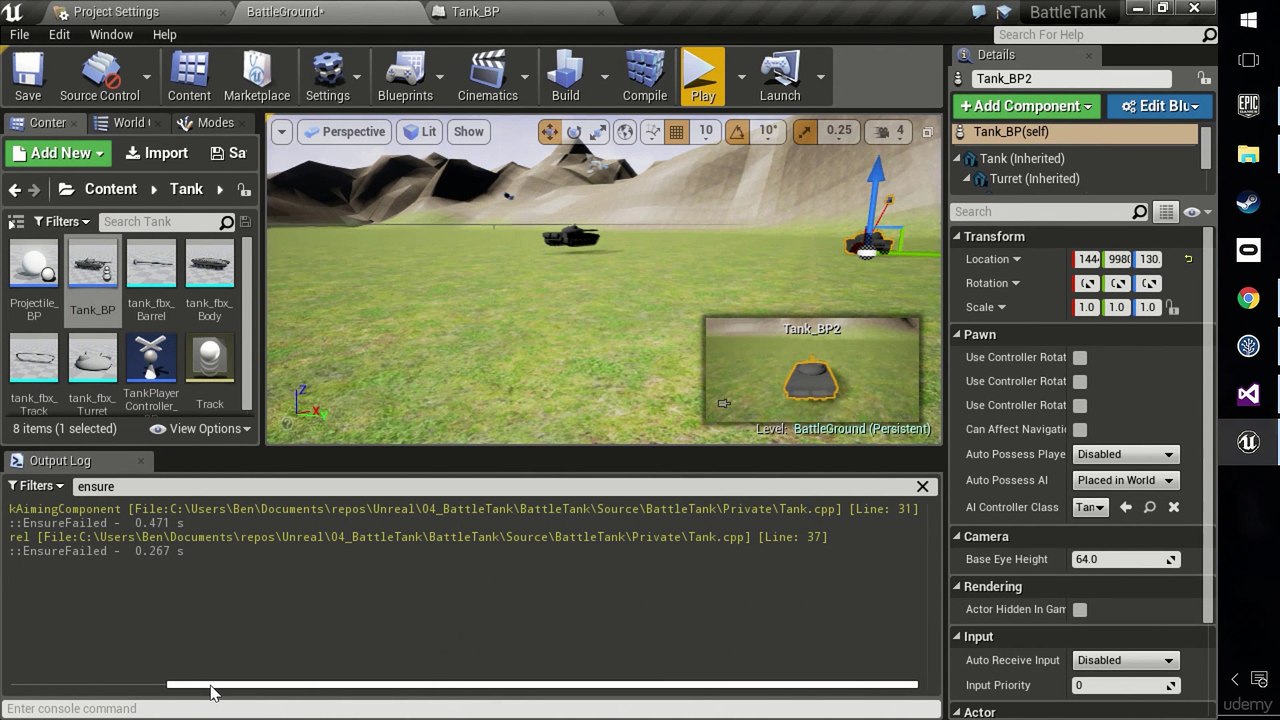
Task: Click the details property matrix grid icon
Action: (x=1166, y=212)
